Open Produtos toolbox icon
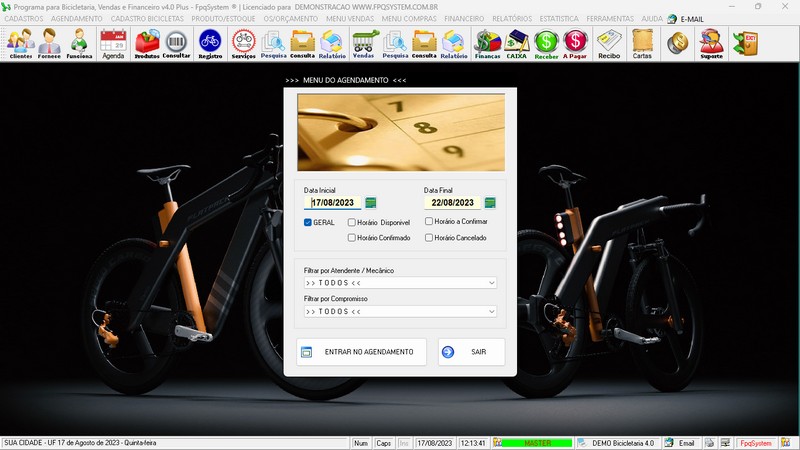The image size is (800, 450). tap(146, 43)
